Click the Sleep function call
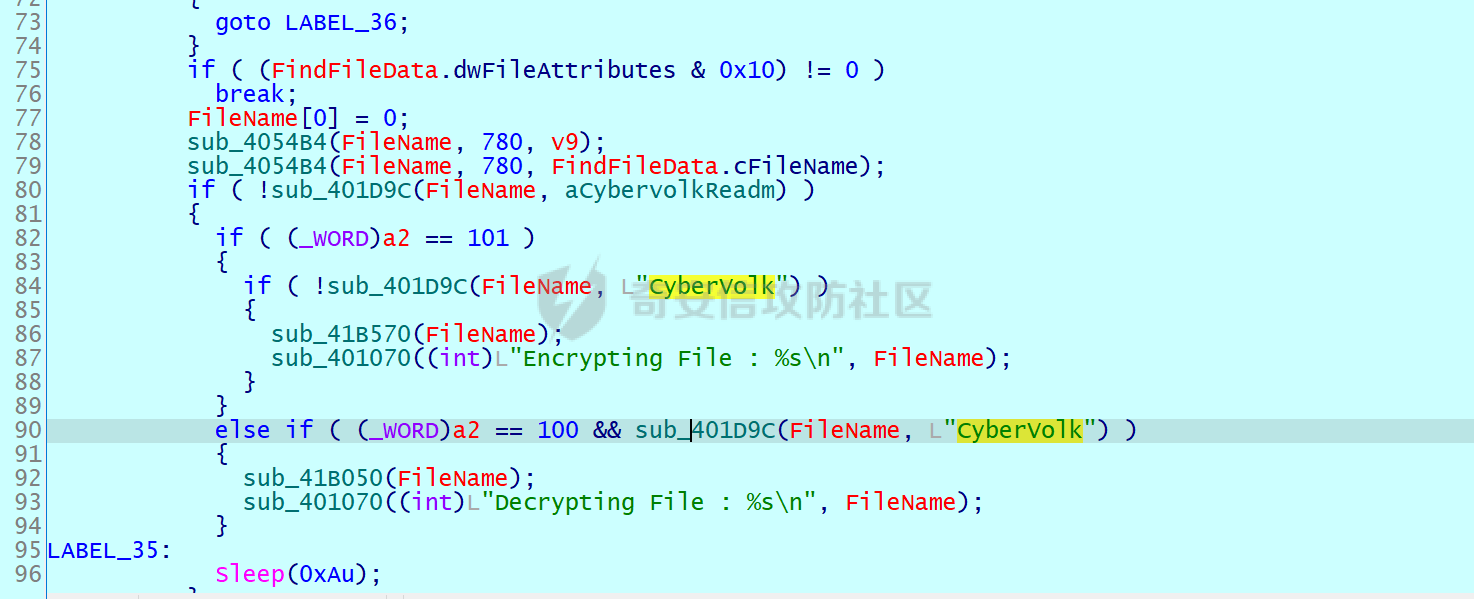The width and height of the screenshot is (1474, 599). [x=250, y=574]
